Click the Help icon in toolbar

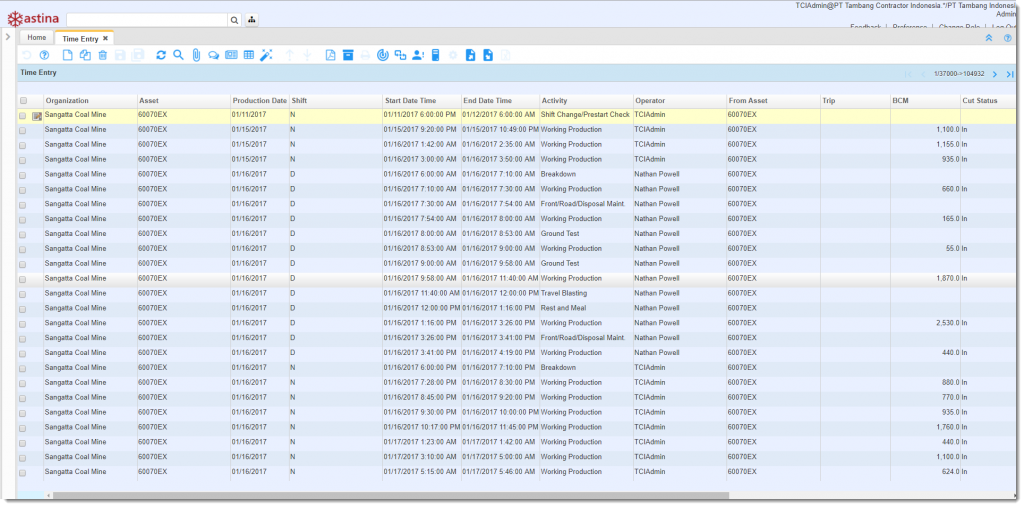[44, 55]
